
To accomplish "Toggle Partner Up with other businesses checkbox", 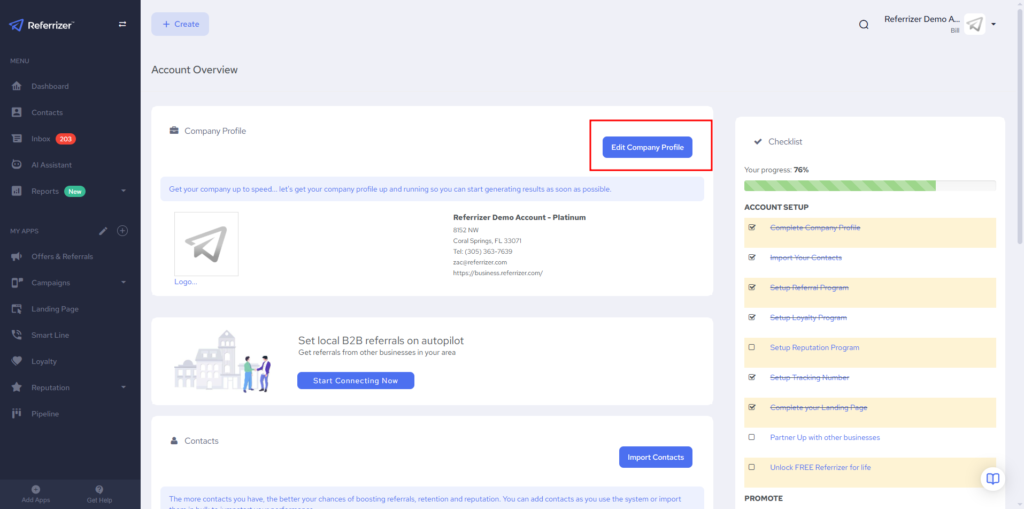I will (752, 437).
